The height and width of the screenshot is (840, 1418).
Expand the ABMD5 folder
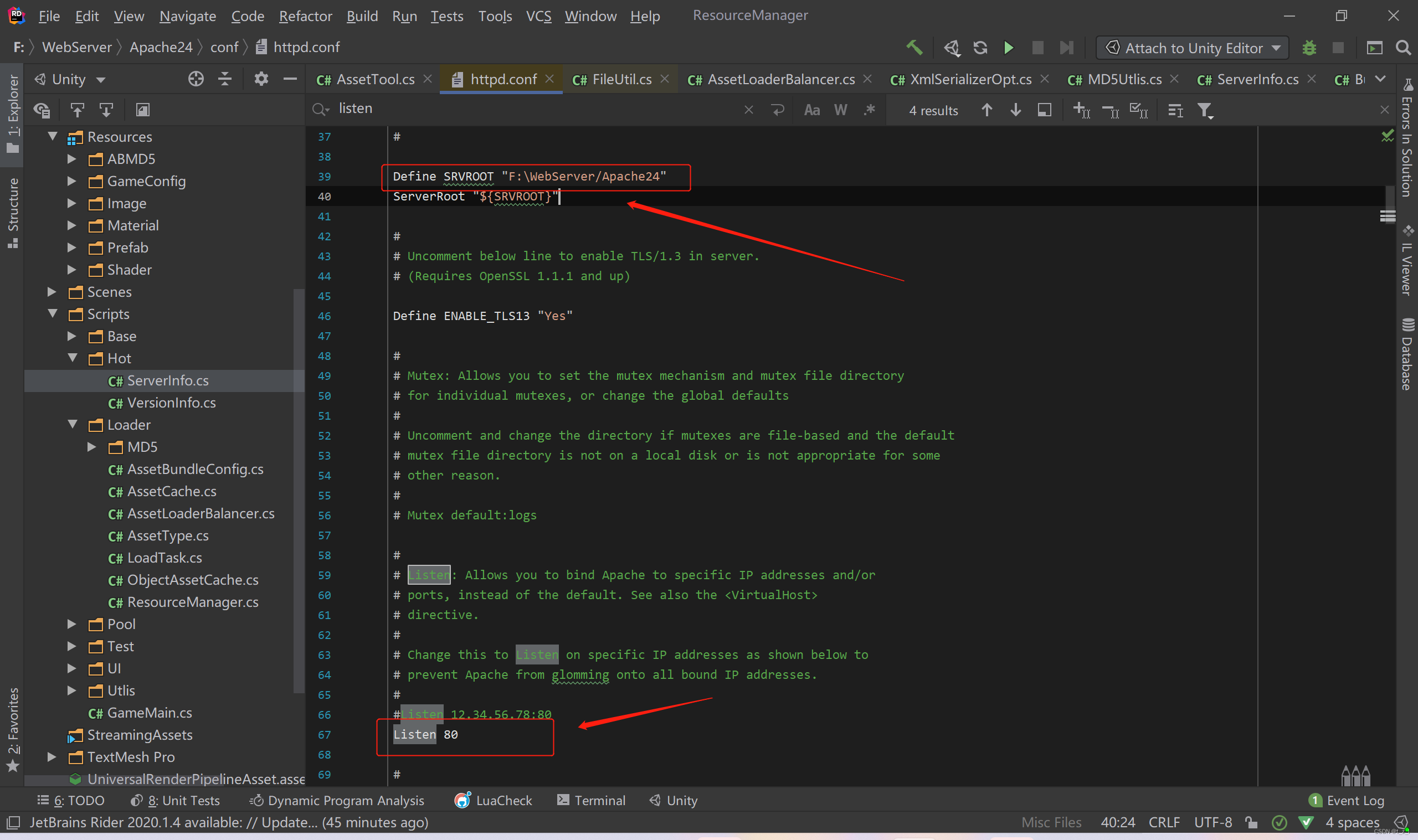tap(72, 158)
